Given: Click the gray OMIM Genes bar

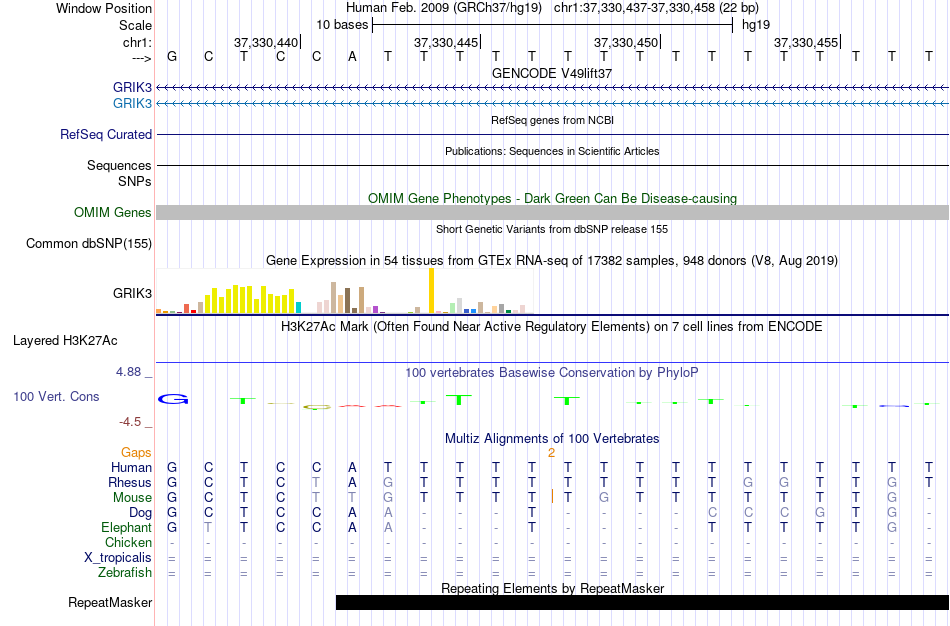Looking at the screenshot, I should click(553, 212).
